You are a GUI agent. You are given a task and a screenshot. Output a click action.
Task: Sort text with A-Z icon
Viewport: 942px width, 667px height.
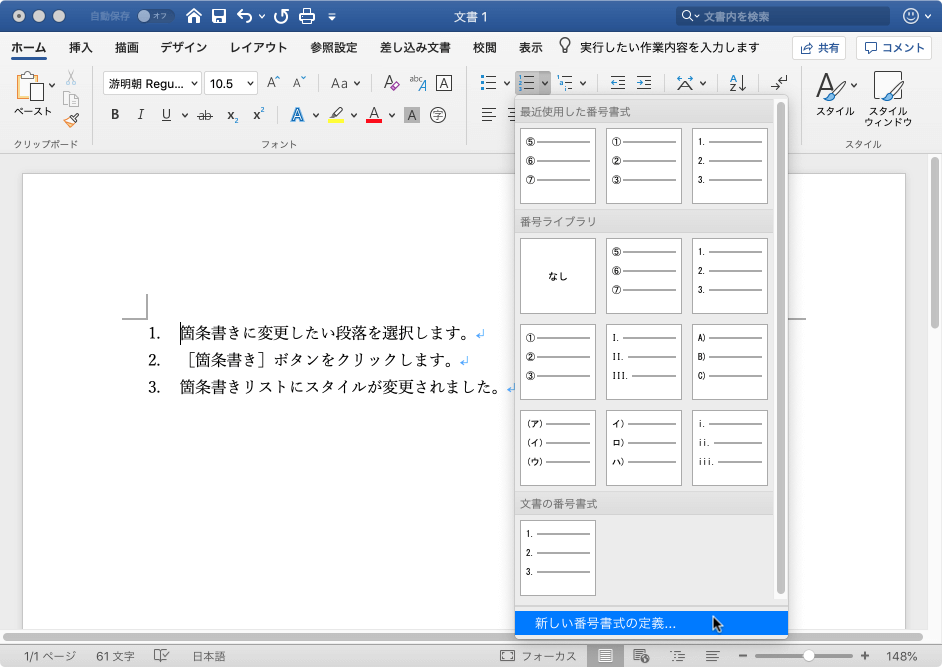(x=738, y=83)
